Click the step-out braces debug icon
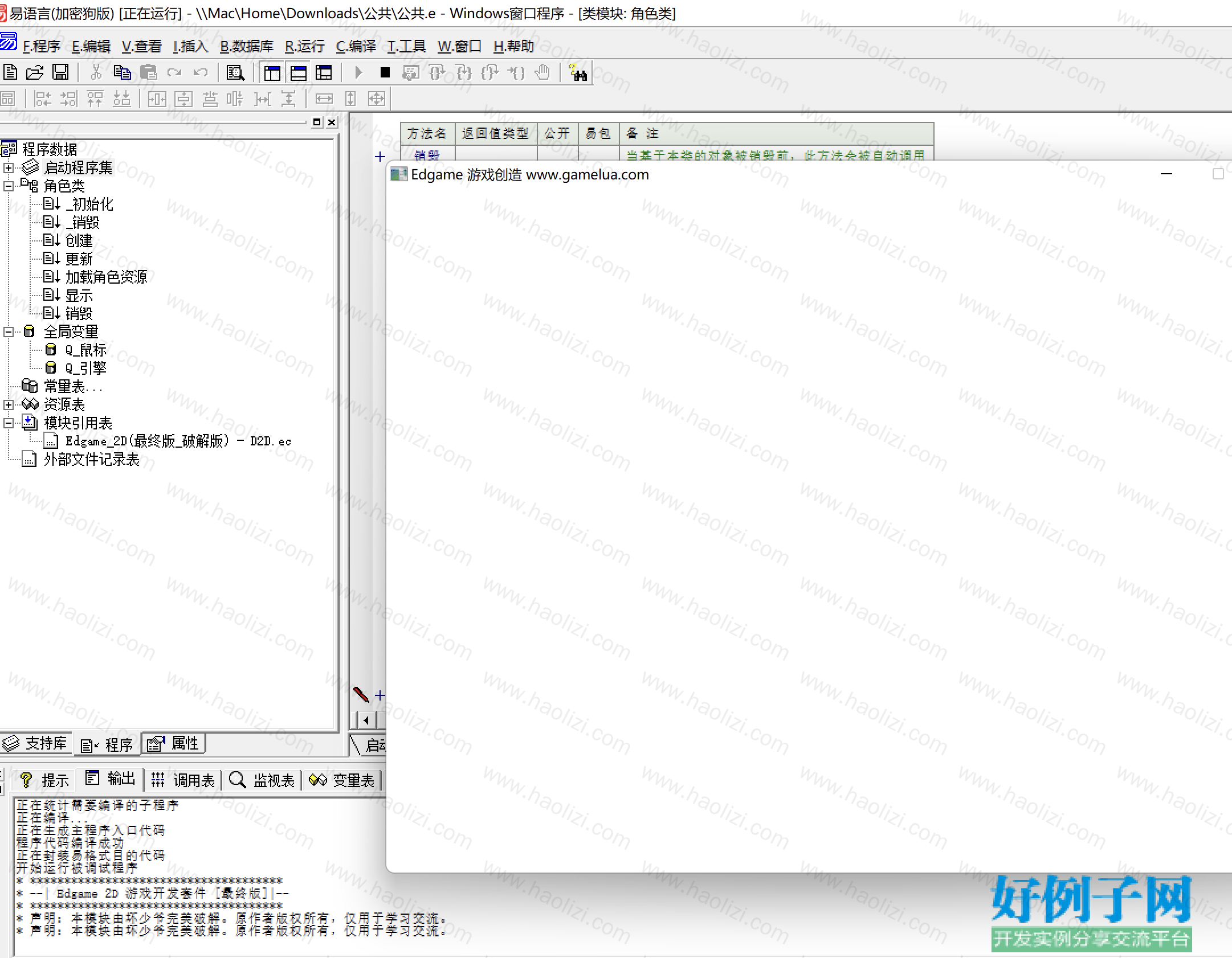1232x958 pixels. point(490,72)
